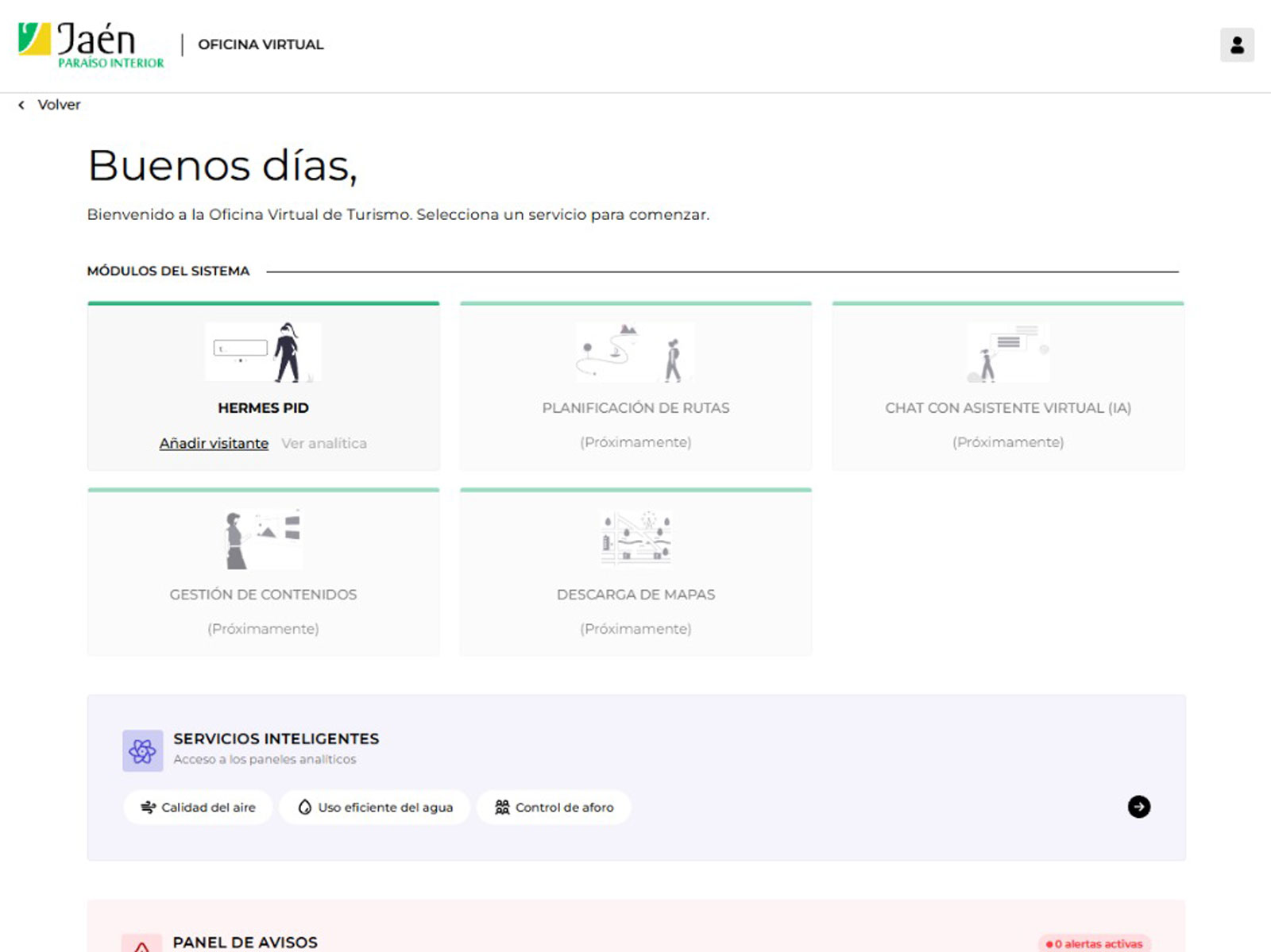Click Próximamente under Gestión de contenidos
This screenshot has width=1271, height=952.
pyautogui.click(x=263, y=629)
